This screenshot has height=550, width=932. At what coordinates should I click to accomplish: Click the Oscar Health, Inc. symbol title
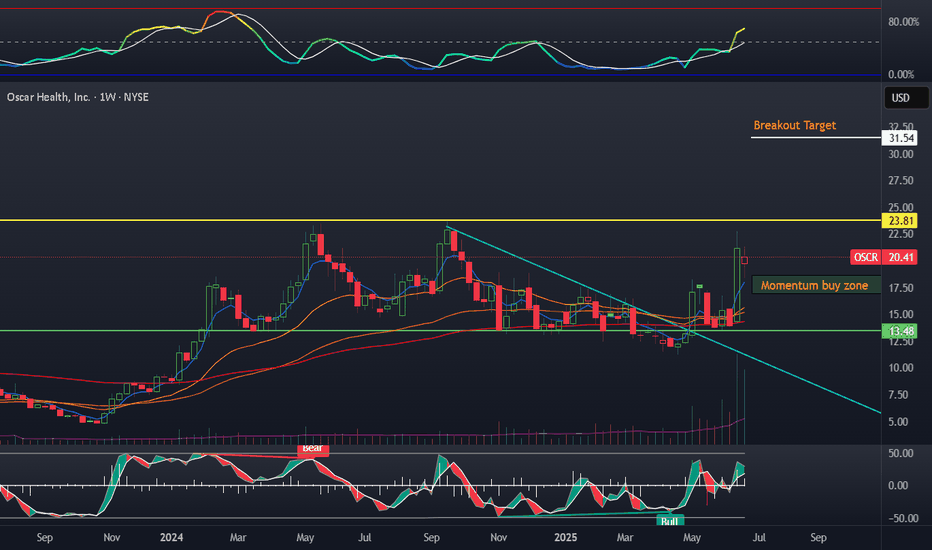click(78, 97)
